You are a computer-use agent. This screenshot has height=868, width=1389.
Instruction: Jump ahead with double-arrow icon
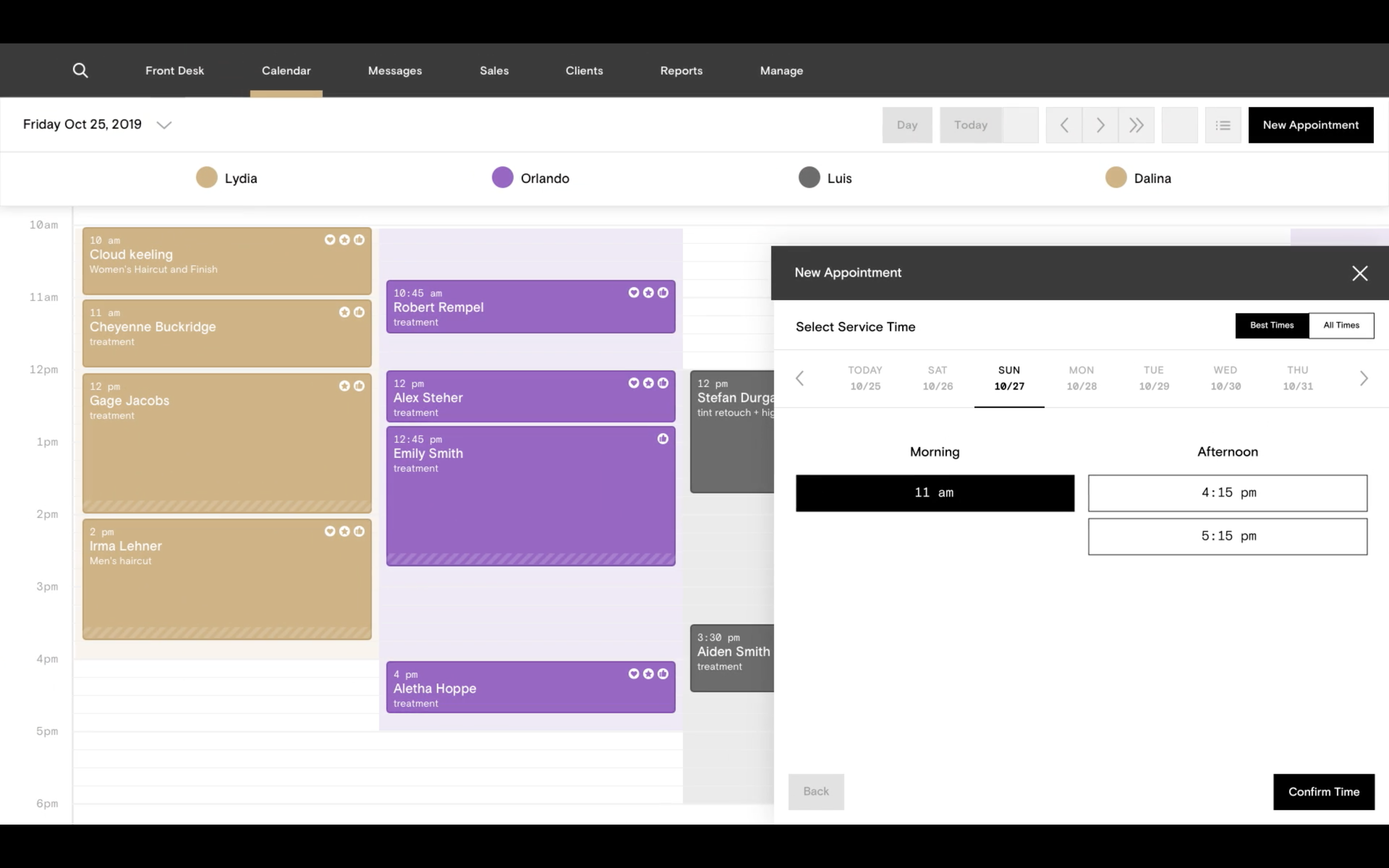coord(1136,125)
